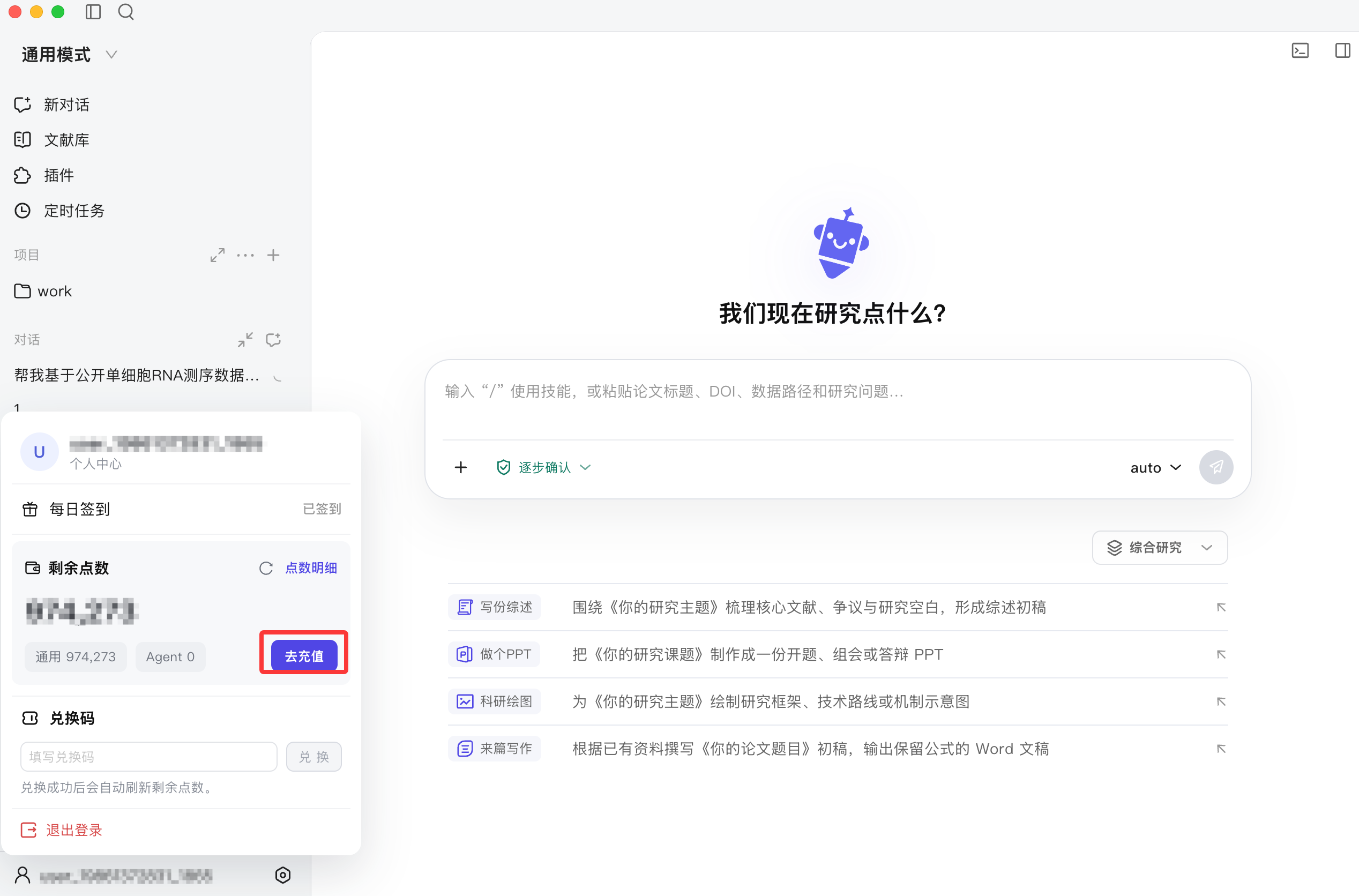Open 插件 in the sidebar

coord(44,175)
